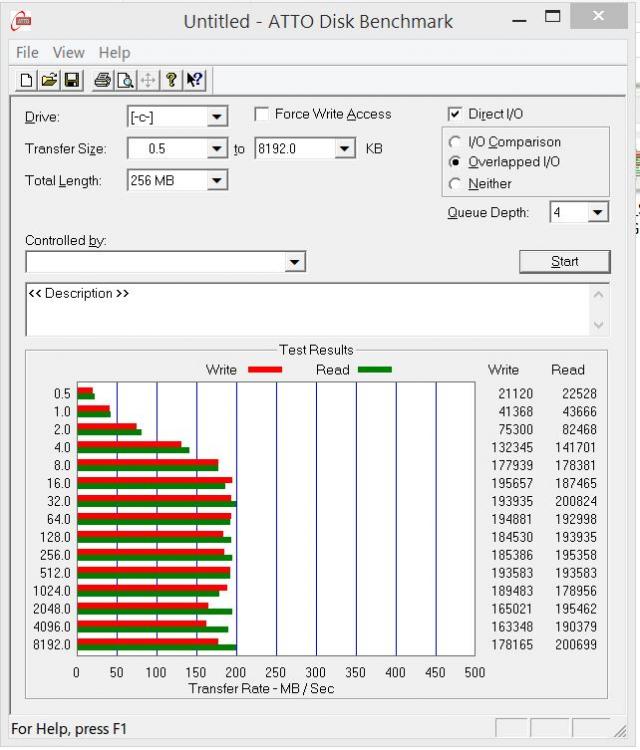Expand the maximum transfer size 8192.0 dropdown
640x750 pixels.
(344, 149)
